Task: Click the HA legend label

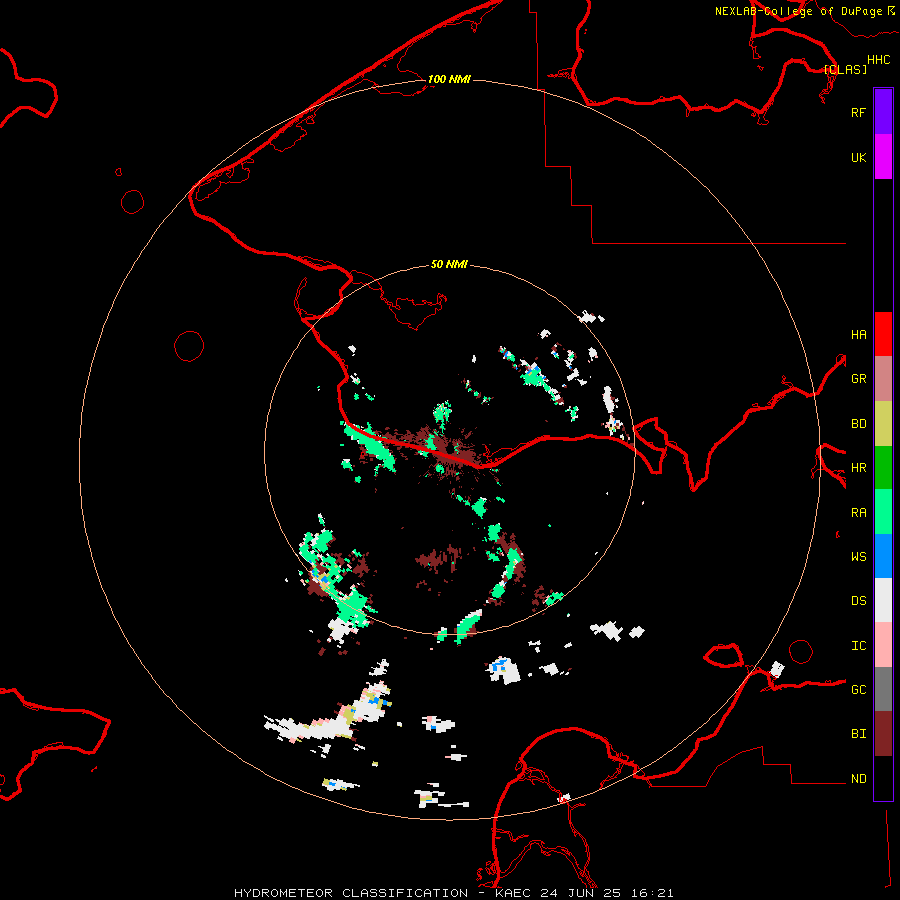Action: coord(858,334)
